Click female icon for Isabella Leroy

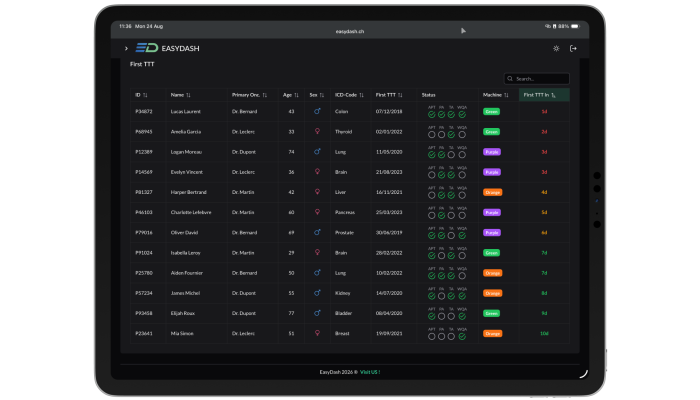[x=317, y=252]
